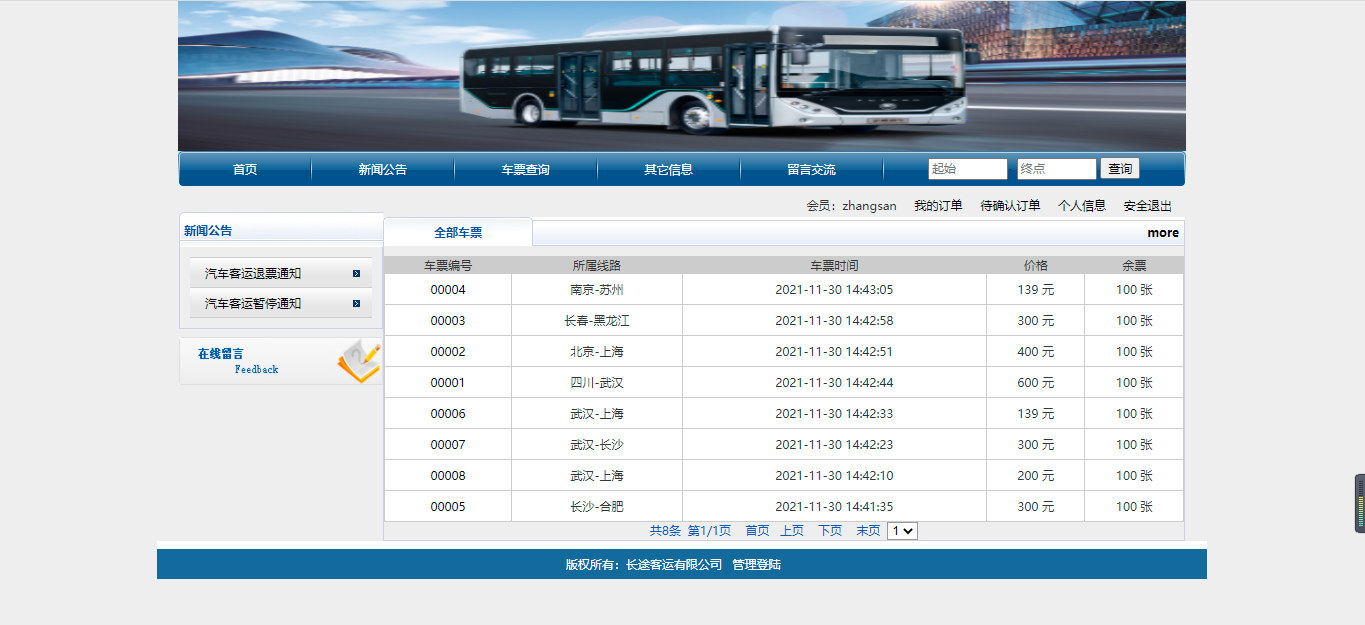1365x625 pixels.
Task: Click ticket number 00008
Action: (448, 476)
